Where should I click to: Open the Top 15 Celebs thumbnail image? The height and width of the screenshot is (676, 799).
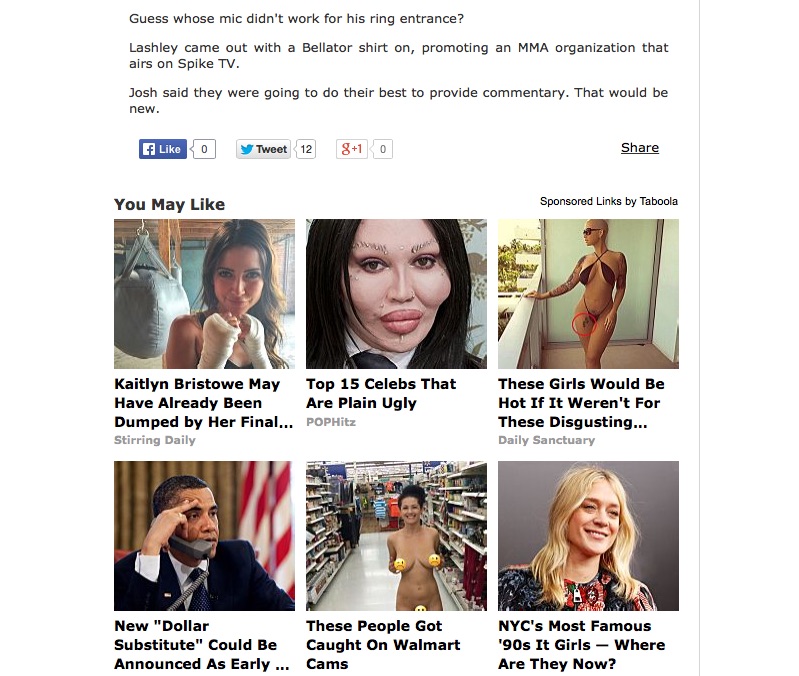pos(396,294)
